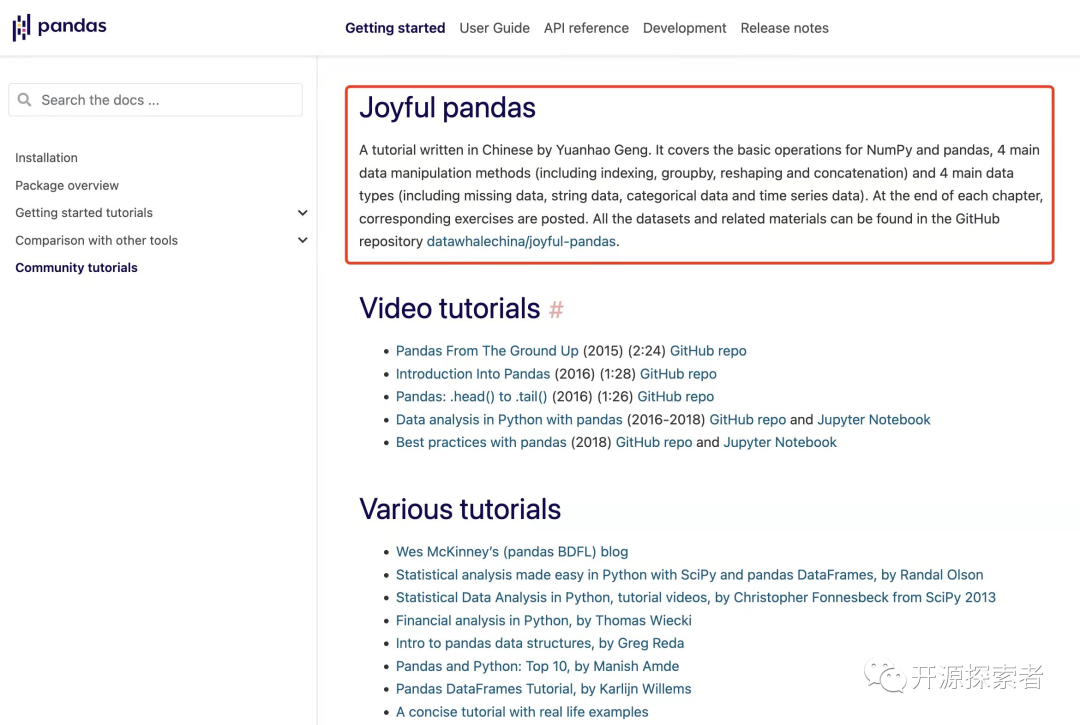The image size is (1080, 725).
Task: Click the Various tutorials heading
Action: tap(460, 509)
